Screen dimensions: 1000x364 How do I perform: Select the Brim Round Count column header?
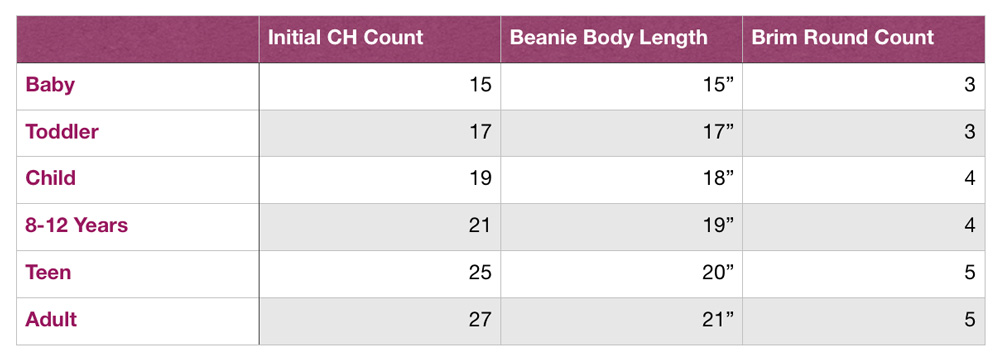(x=864, y=39)
